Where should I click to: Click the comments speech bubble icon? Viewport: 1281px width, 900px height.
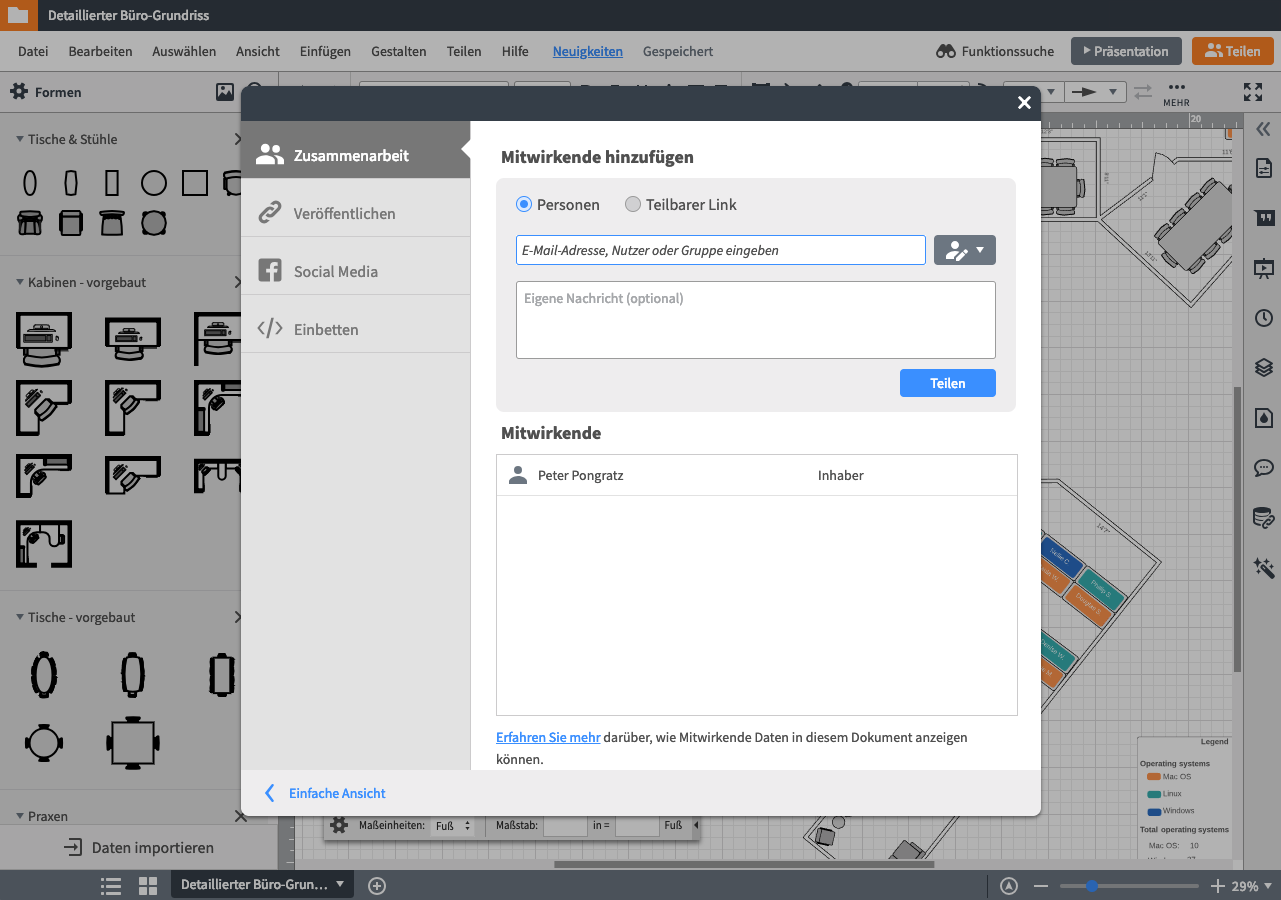click(1264, 468)
